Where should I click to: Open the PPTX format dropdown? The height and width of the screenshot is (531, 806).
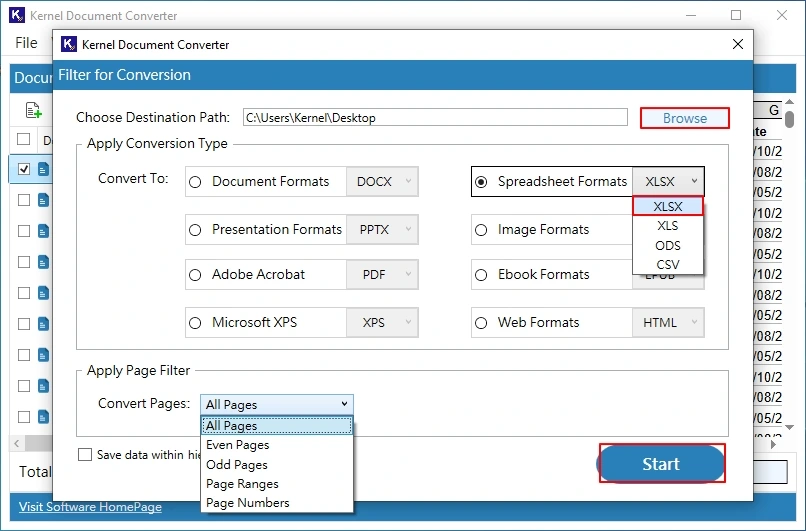pyautogui.click(x=382, y=229)
